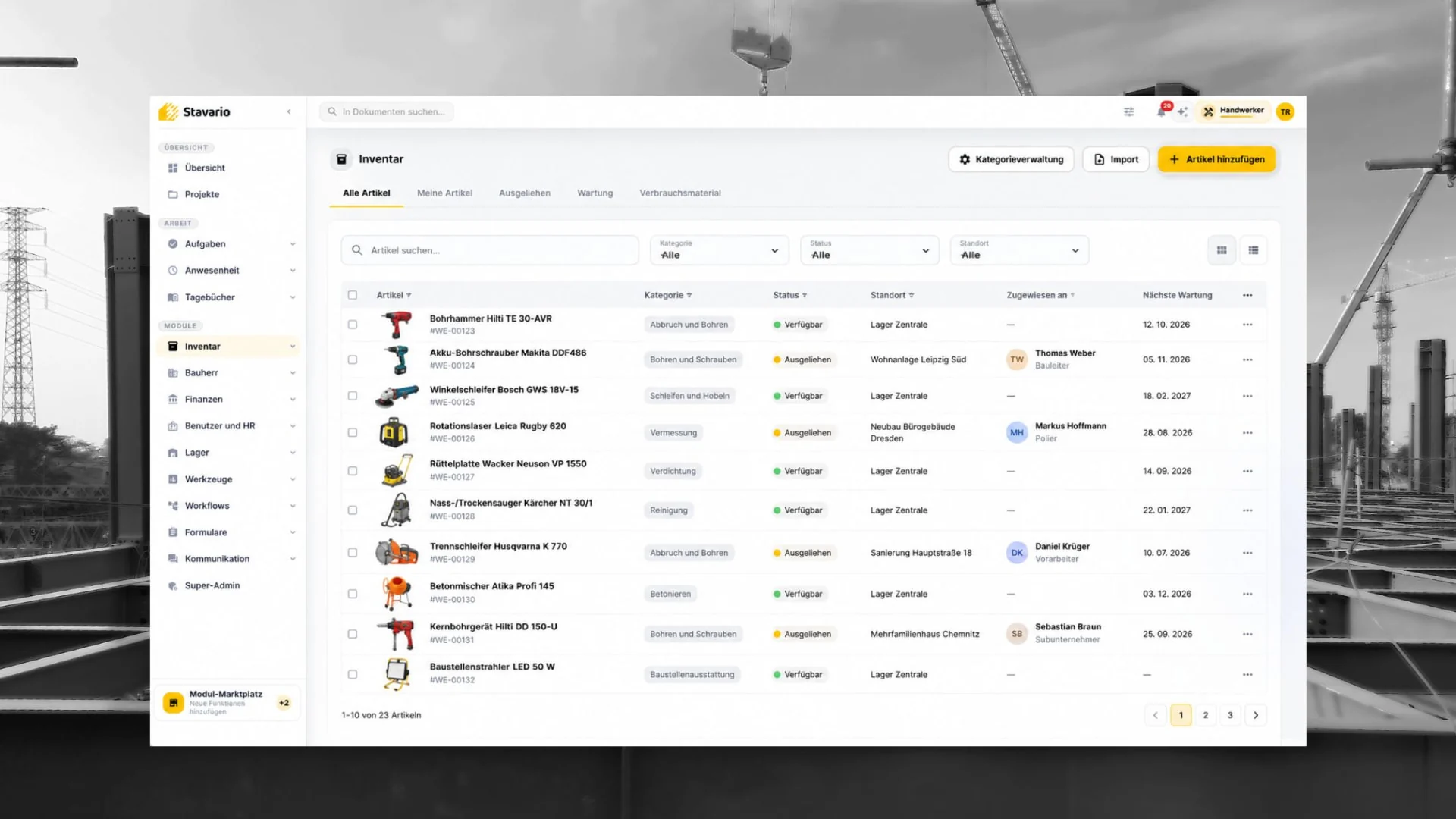
Task: Switch to Wartung tab
Action: click(595, 193)
